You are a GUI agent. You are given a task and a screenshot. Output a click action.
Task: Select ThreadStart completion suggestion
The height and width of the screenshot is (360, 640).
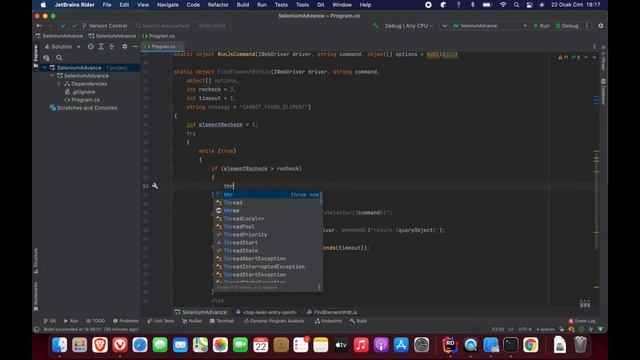268,242
